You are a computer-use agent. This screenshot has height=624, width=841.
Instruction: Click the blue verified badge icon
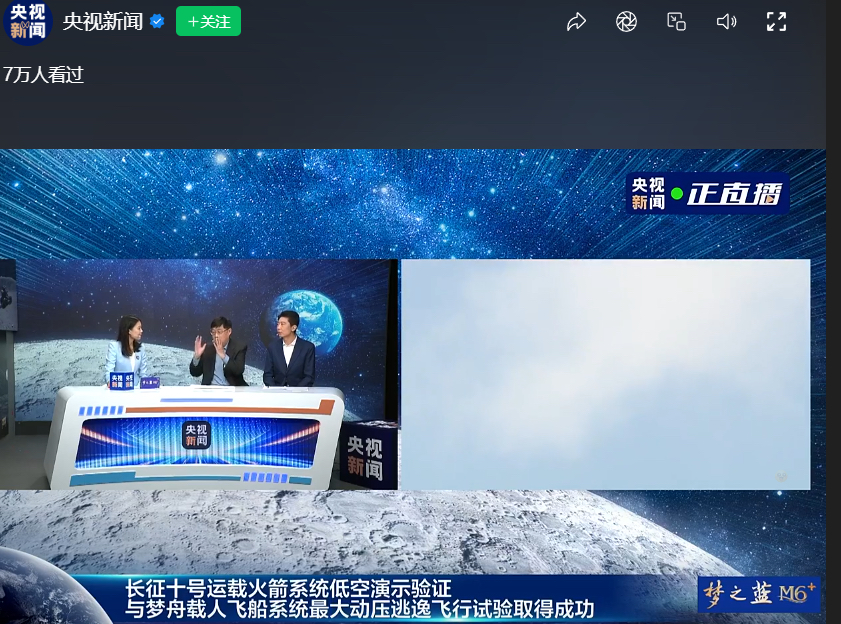(x=157, y=21)
